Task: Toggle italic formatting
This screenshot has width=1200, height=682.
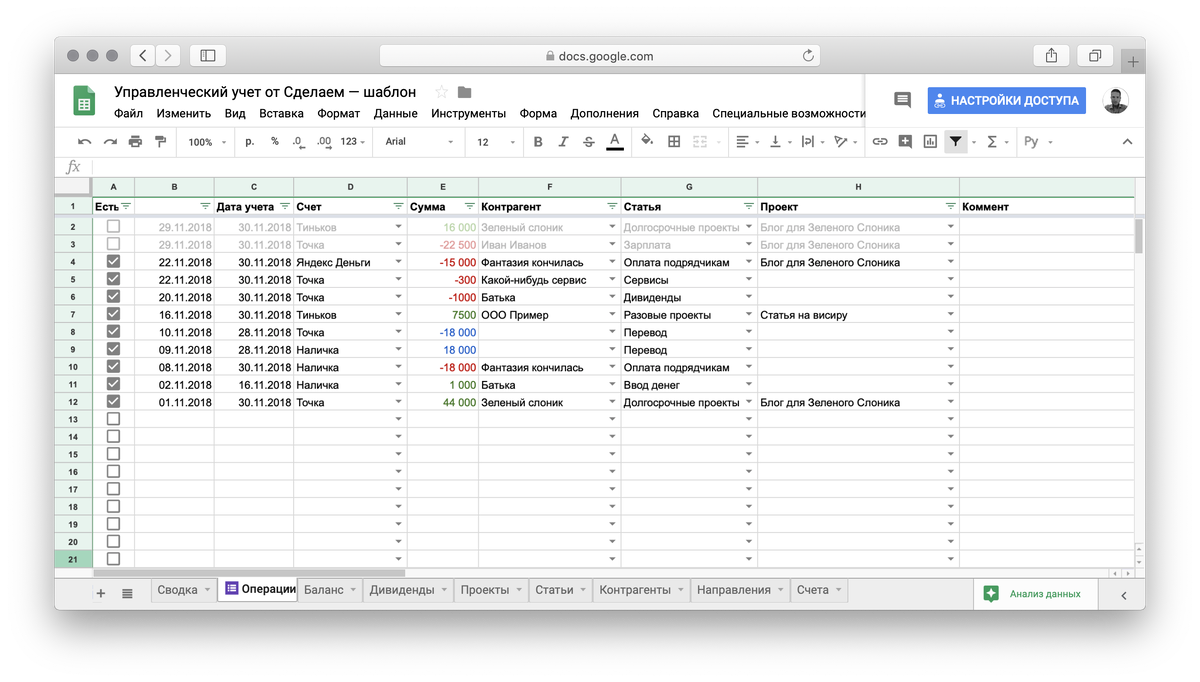Action: pos(563,142)
